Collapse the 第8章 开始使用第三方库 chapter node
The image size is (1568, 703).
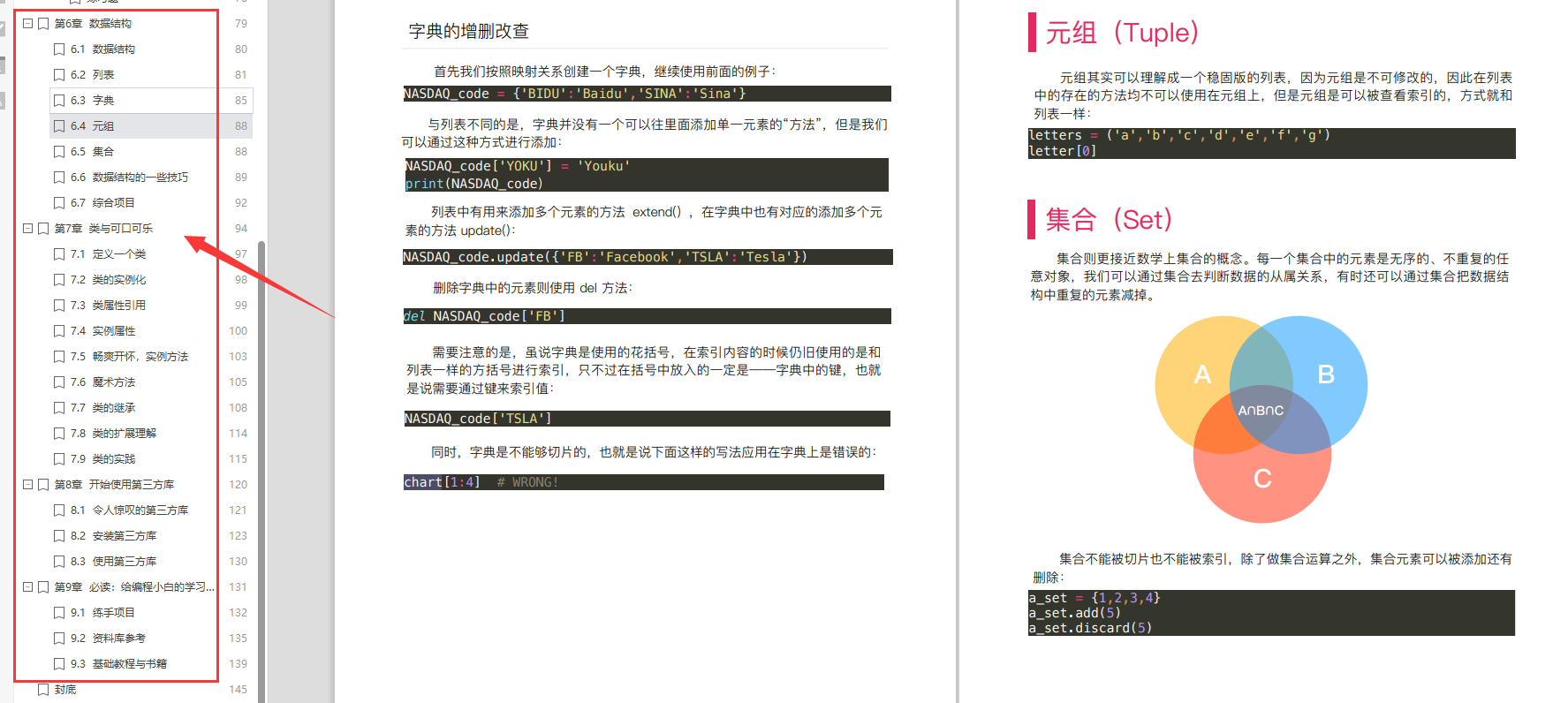27,485
